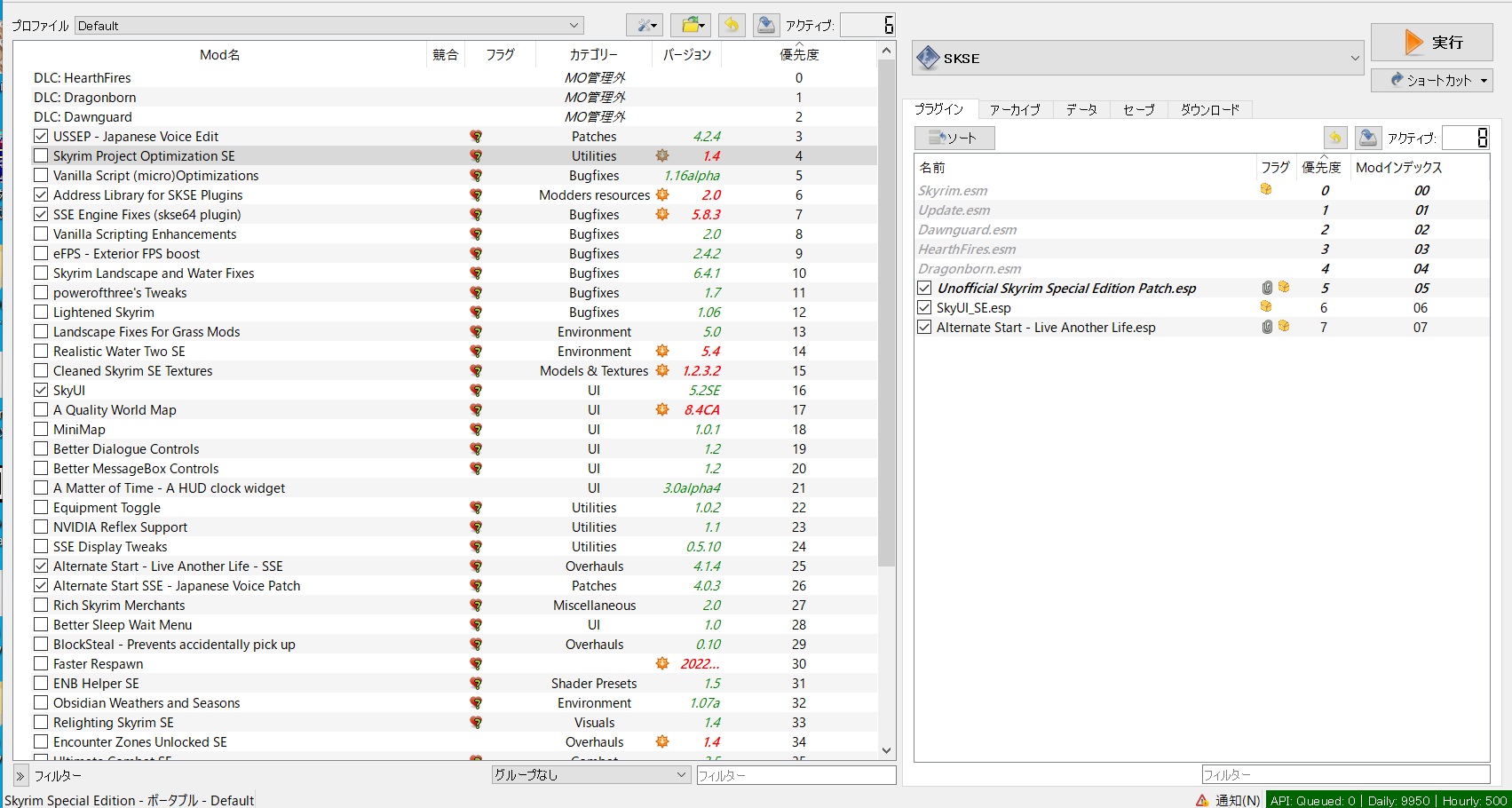1512x808 pixels.
Task: Select the Rich Skyrim Merchants mod row
Action: (x=445, y=606)
